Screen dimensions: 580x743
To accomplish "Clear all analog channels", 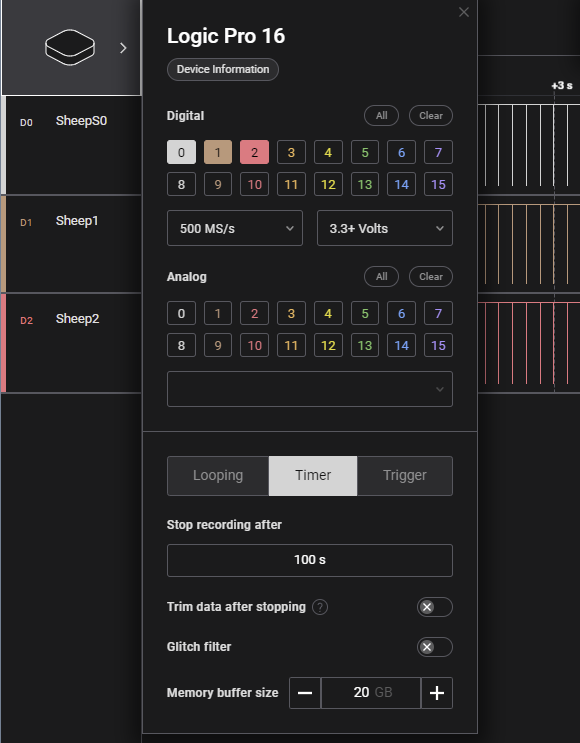I will [431, 277].
